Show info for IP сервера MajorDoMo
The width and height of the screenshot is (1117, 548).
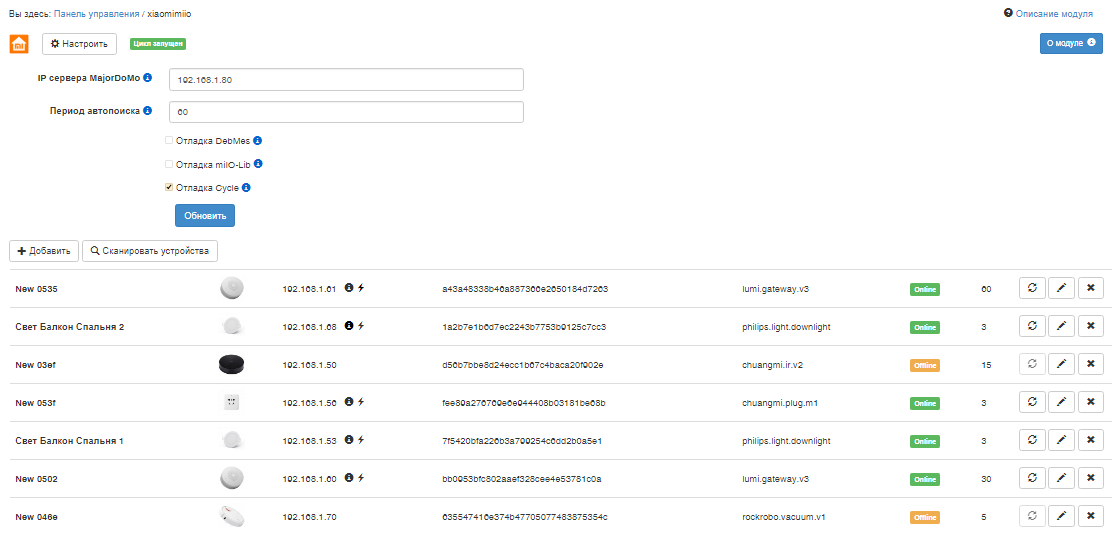[147, 77]
